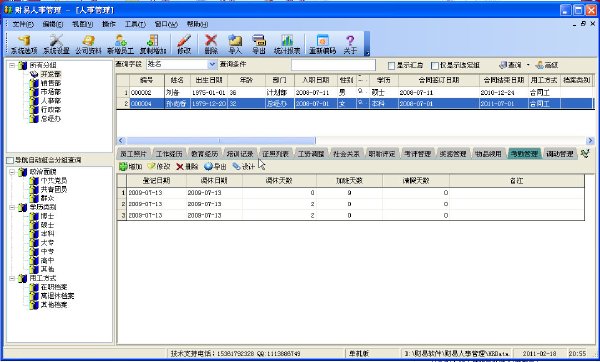This screenshot has width=600, height=362.
Task: Switch to the 职称评定 tab
Action: [x=382, y=153]
